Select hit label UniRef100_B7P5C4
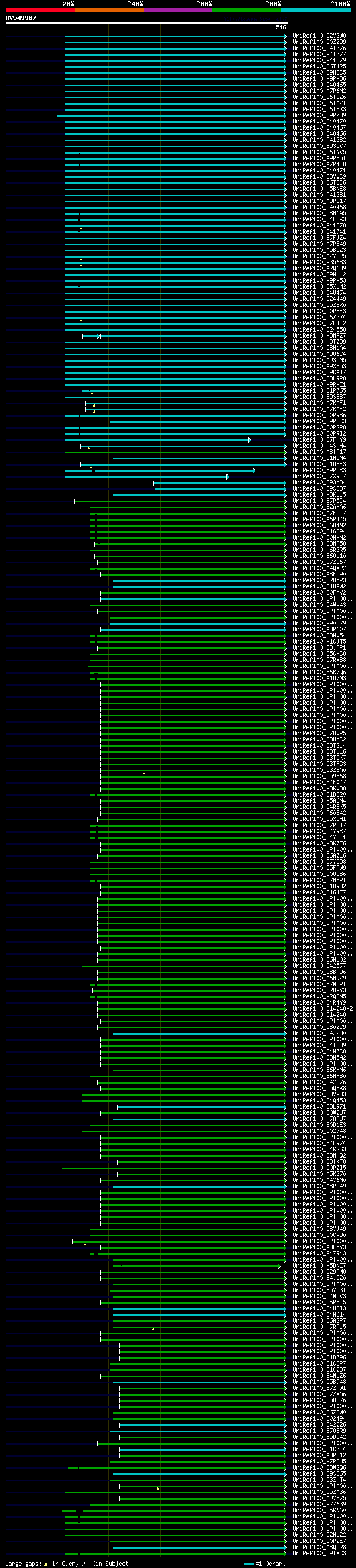The width and height of the screenshot is (356, 1568). click(x=319, y=501)
